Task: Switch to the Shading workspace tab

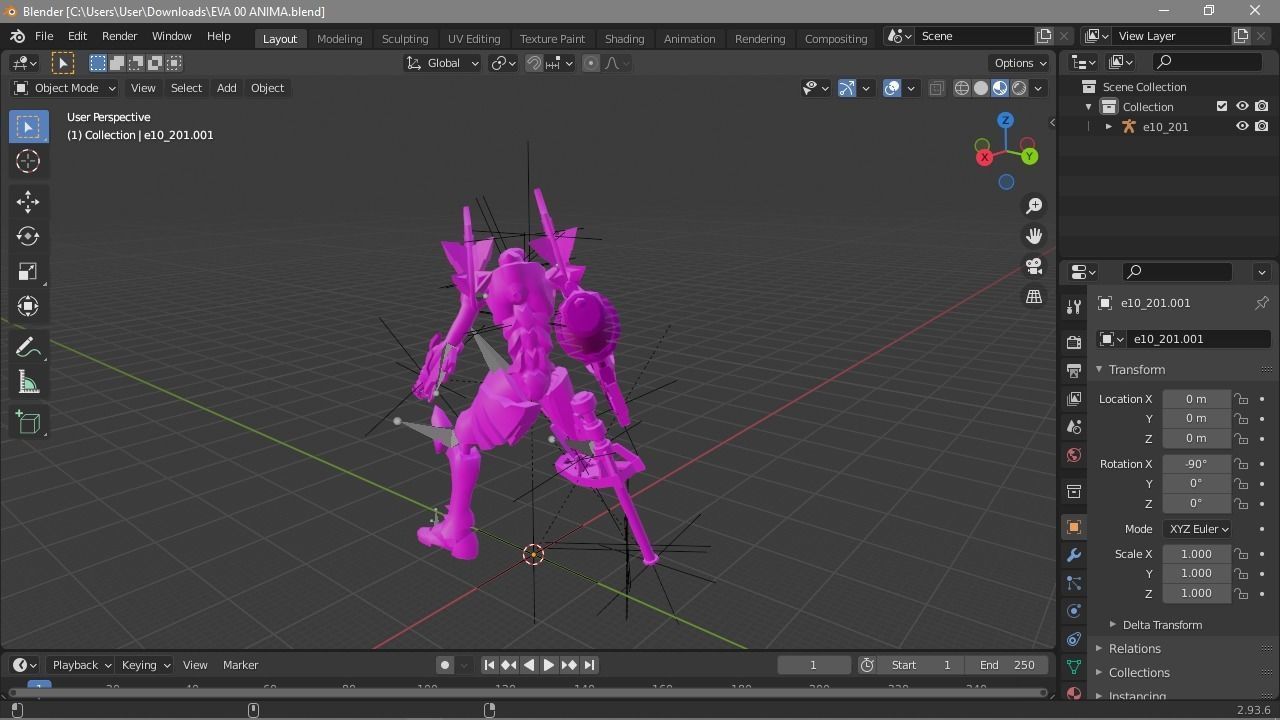Action: coord(624,38)
